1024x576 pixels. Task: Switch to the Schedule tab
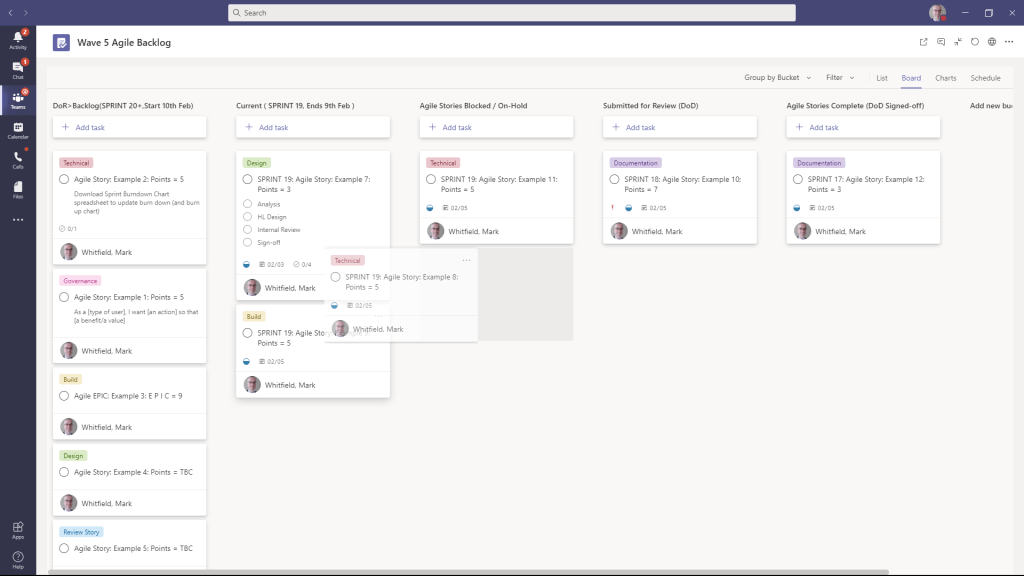988,78
